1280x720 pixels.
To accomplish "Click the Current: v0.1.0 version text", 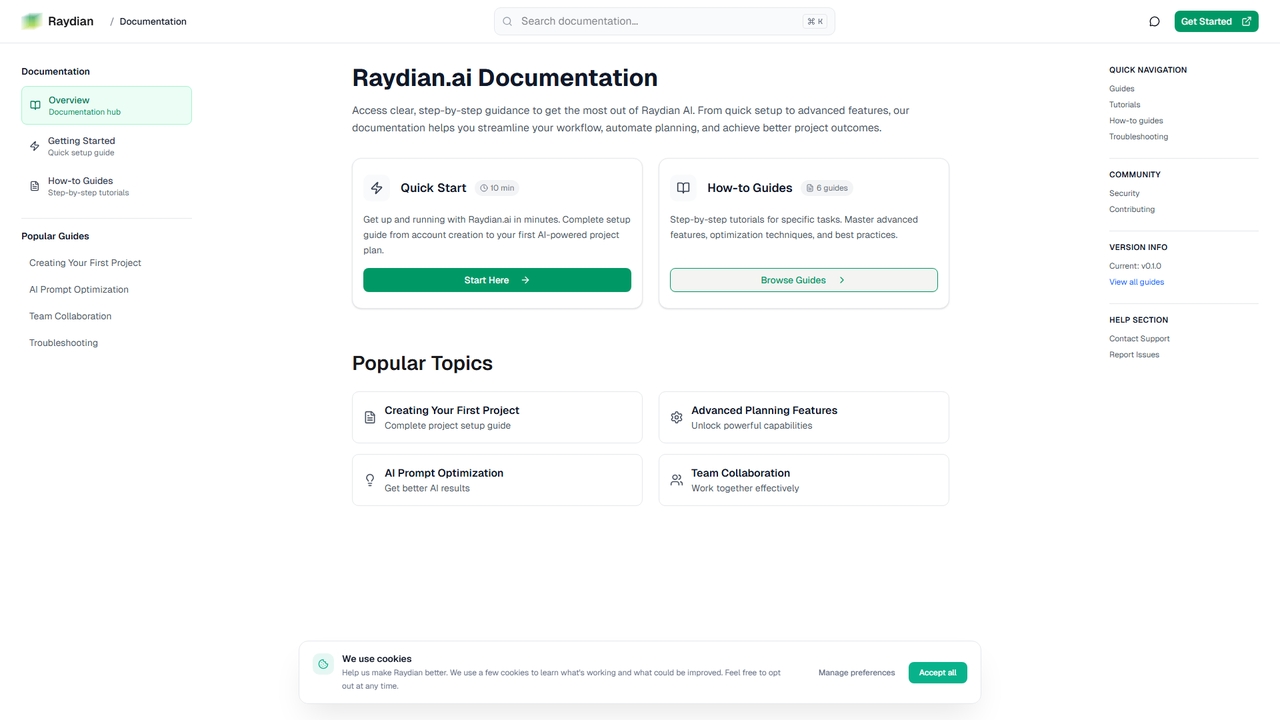I will pyautogui.click(x=1135, y=266).
